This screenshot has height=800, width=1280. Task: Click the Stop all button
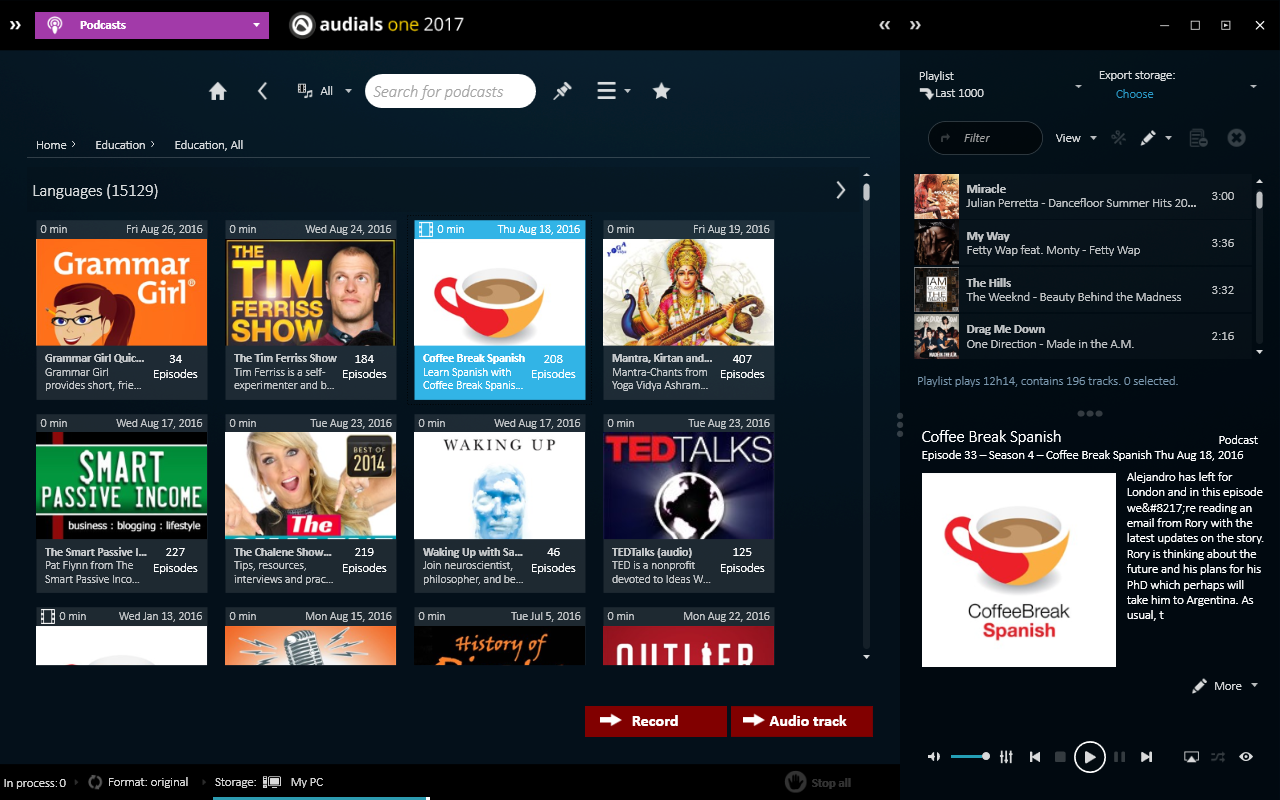[818, 782]
